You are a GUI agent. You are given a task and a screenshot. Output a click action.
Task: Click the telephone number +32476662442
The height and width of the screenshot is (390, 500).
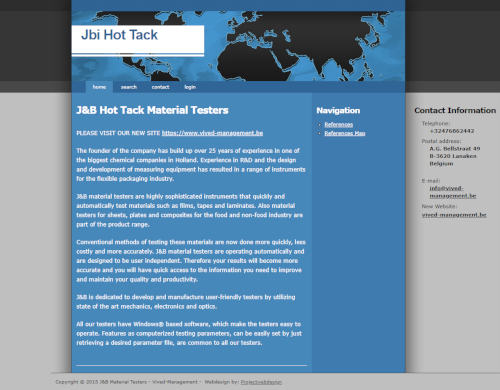(x=452, y=131)
